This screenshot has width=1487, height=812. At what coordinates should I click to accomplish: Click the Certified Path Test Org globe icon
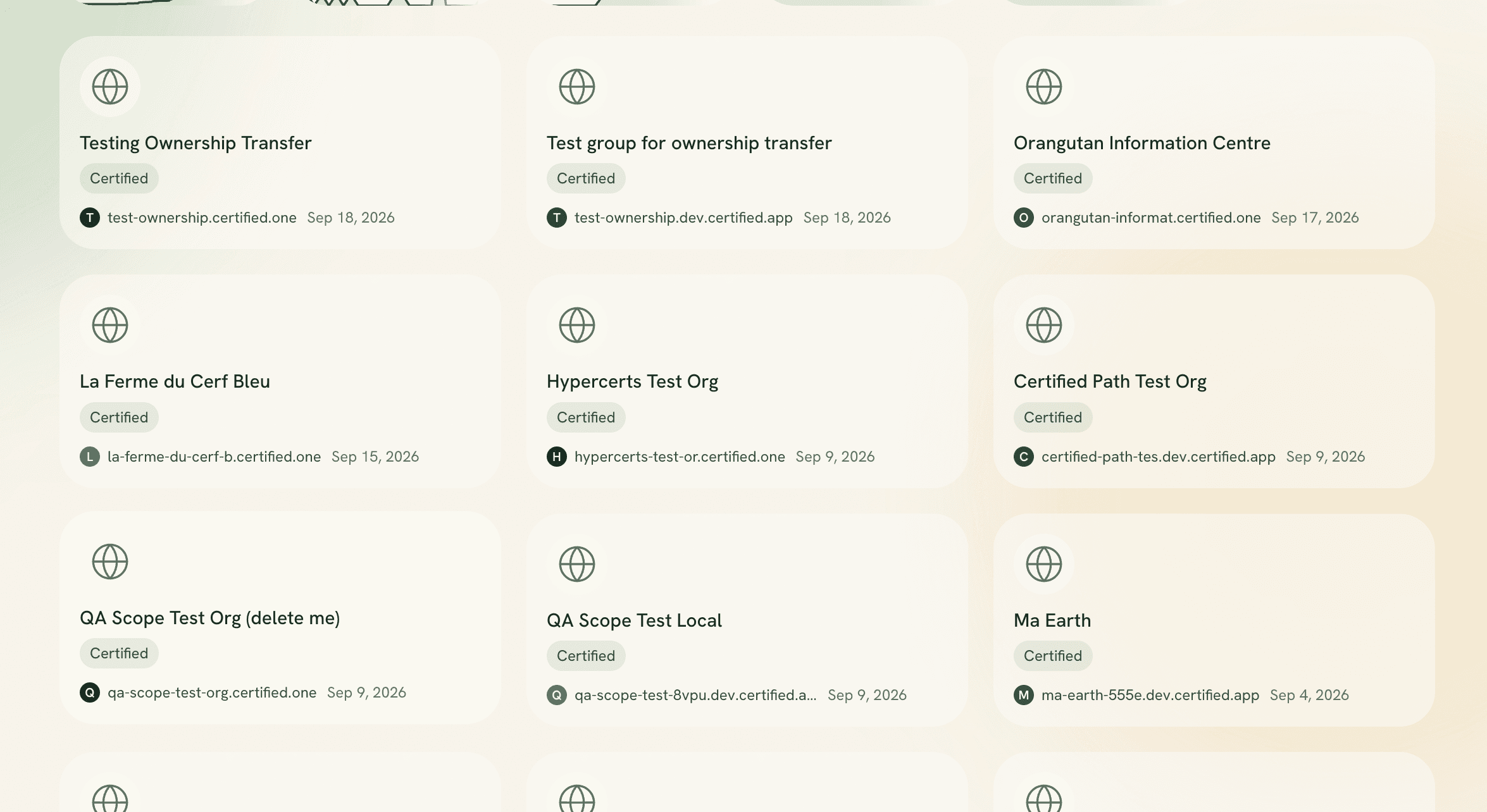tap(1044, 325)
